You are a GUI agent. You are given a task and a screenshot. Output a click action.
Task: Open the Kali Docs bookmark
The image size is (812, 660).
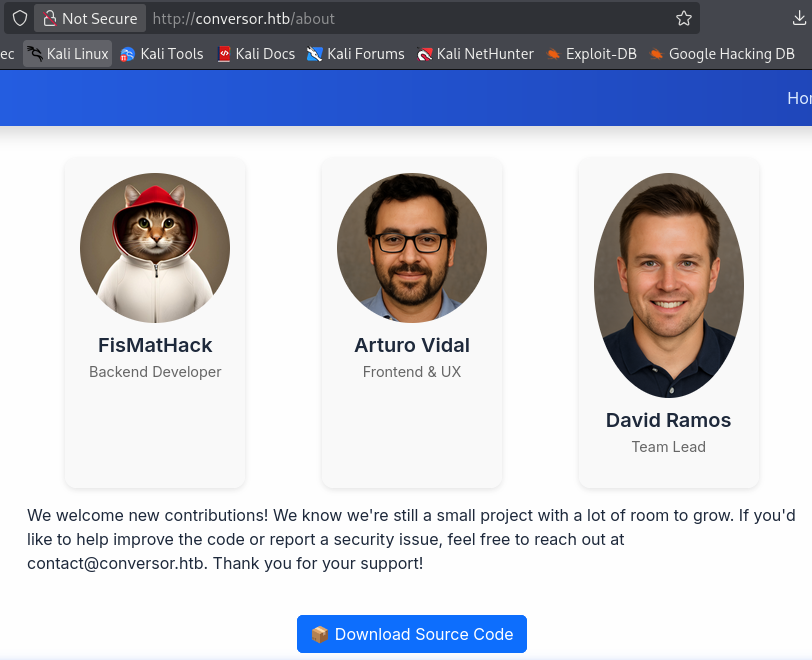[256, 54]
